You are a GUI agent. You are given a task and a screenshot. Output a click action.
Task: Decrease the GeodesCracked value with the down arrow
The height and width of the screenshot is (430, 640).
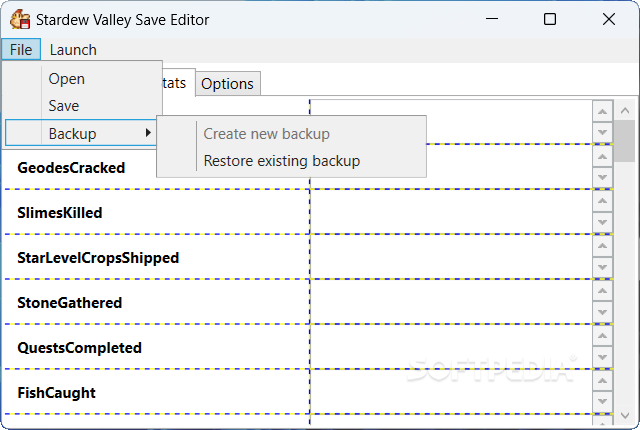(x=602, y=177)
